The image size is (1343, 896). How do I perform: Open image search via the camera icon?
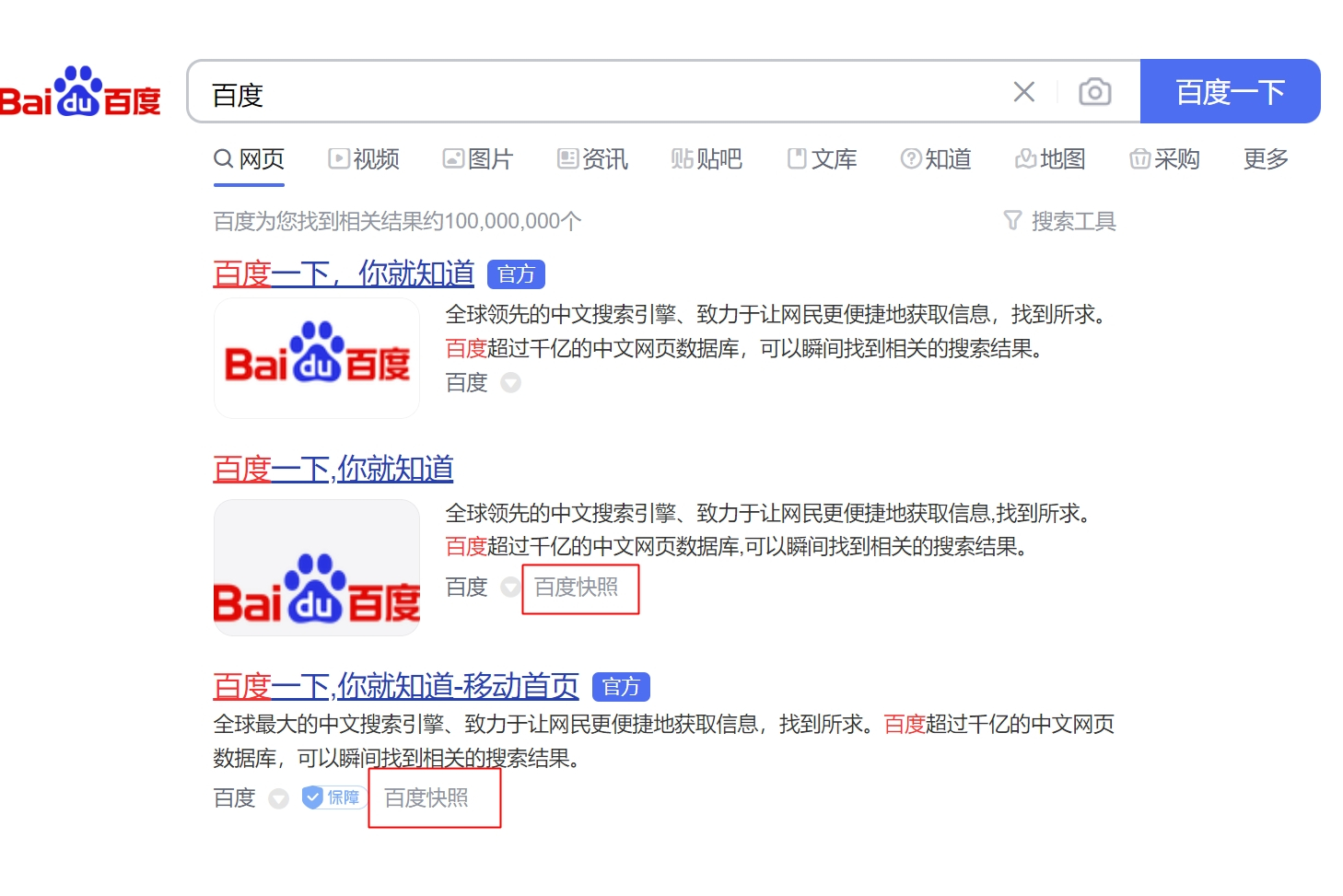coord(1094,92)
